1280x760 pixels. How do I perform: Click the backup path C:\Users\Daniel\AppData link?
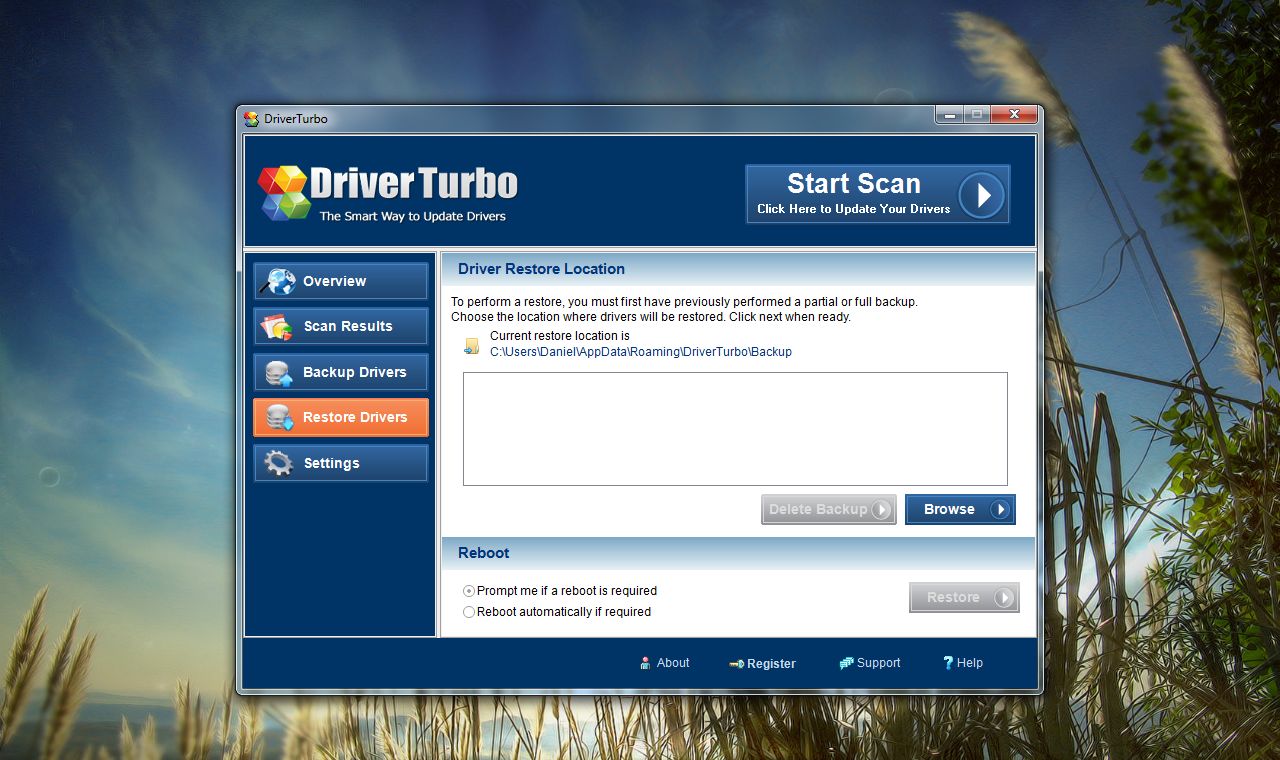641,352
